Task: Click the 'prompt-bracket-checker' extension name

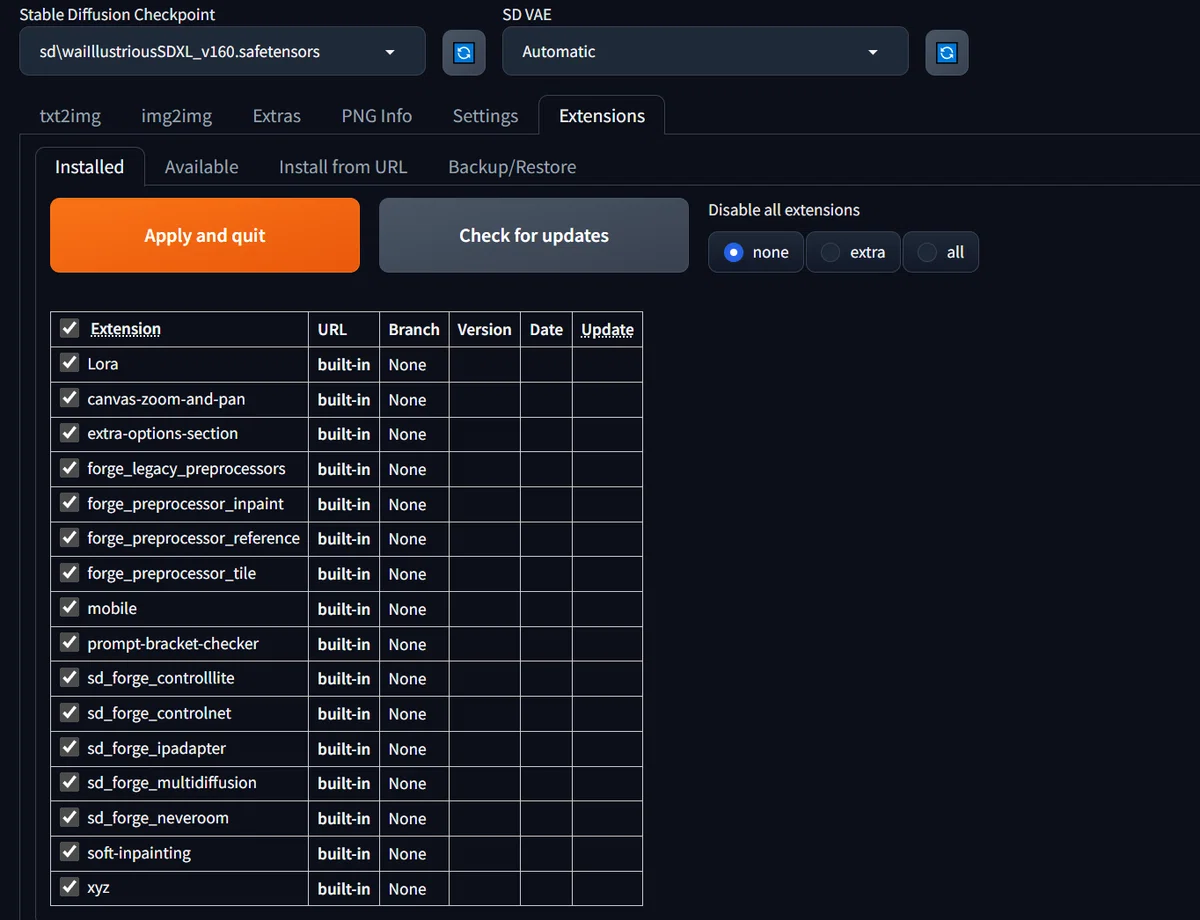Action: pos(173,643)
